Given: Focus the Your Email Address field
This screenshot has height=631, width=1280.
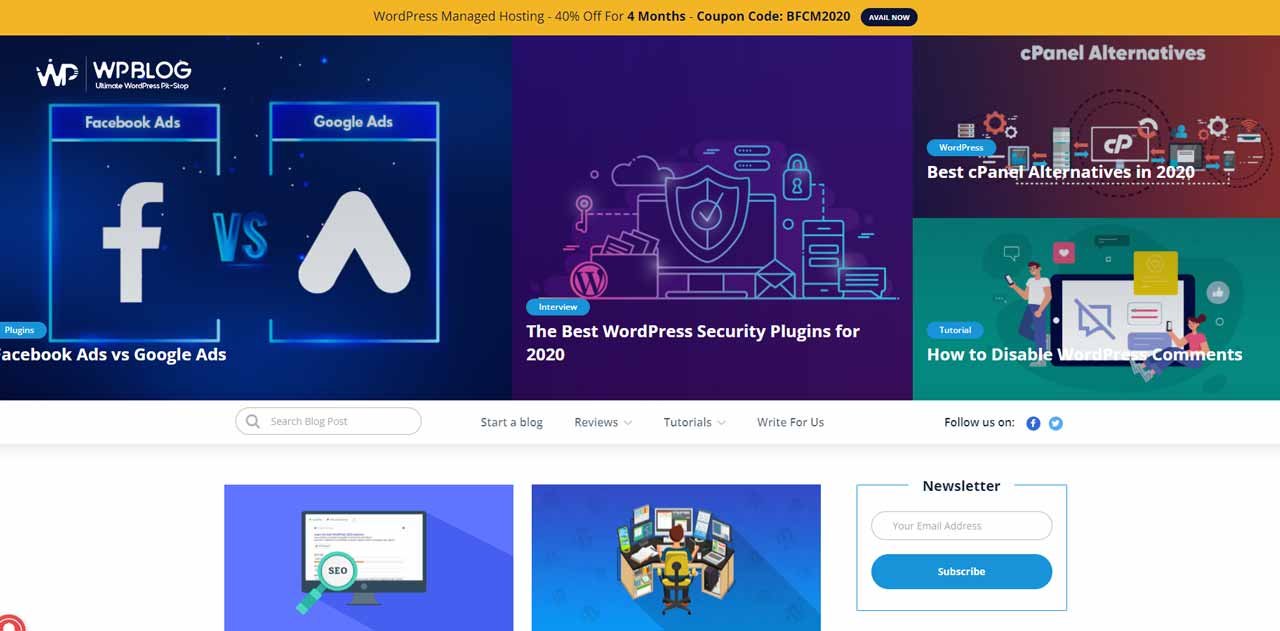Looking at the screenshot, I should [961, 525].
